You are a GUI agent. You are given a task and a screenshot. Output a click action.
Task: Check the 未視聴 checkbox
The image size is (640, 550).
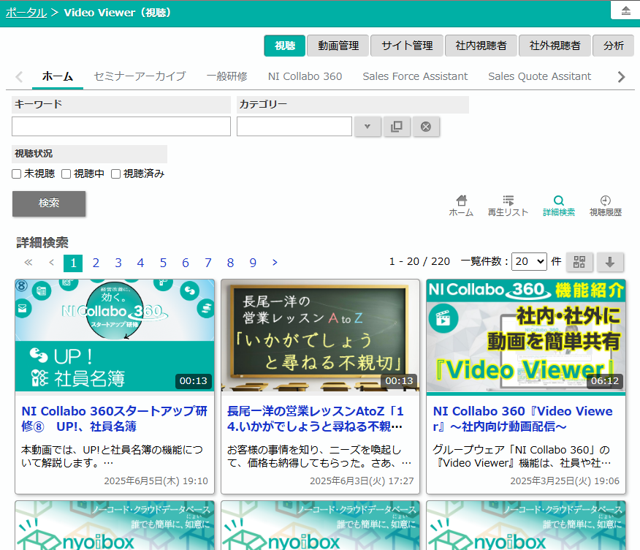16,174
